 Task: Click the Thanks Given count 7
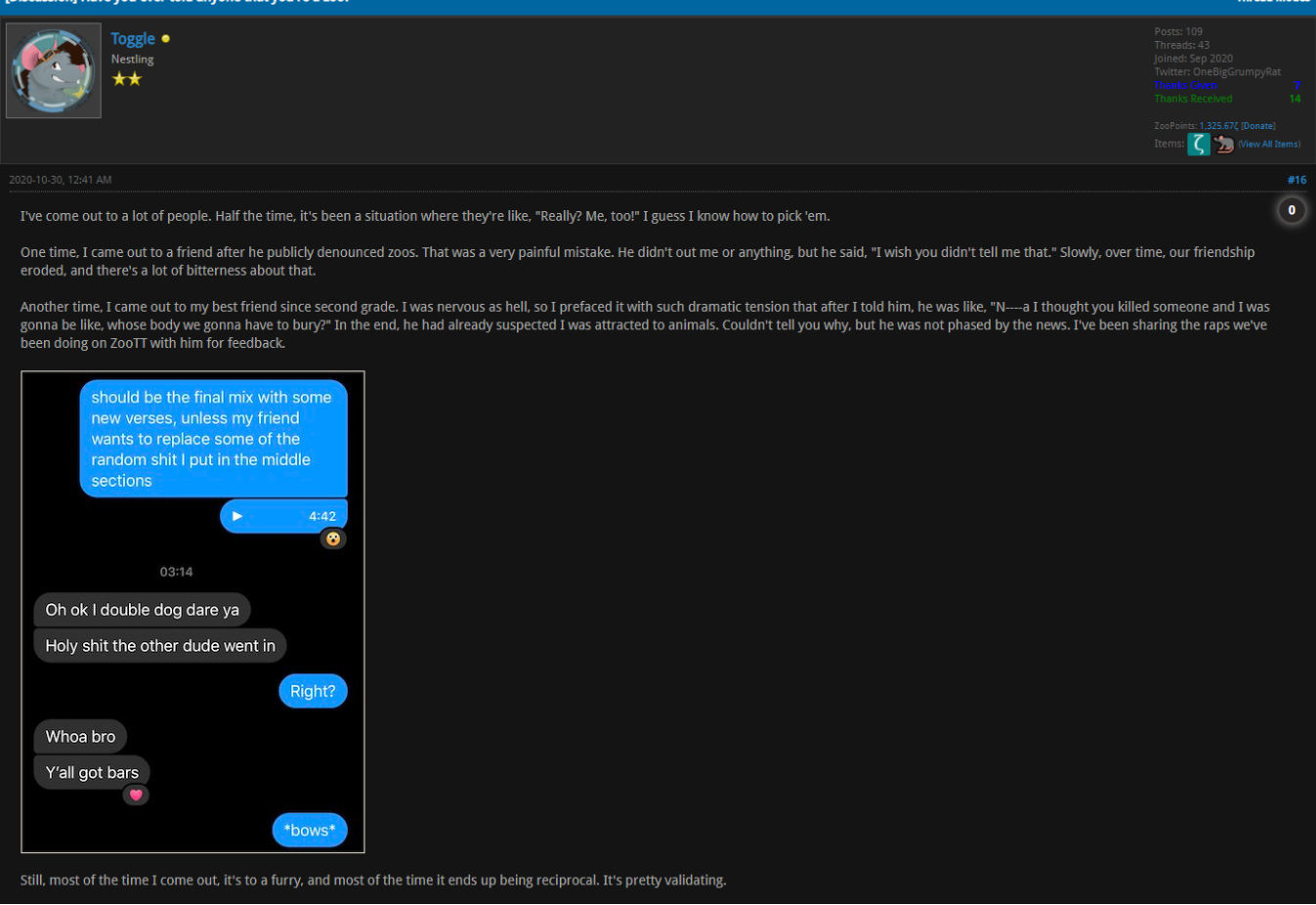(1296, 86)
